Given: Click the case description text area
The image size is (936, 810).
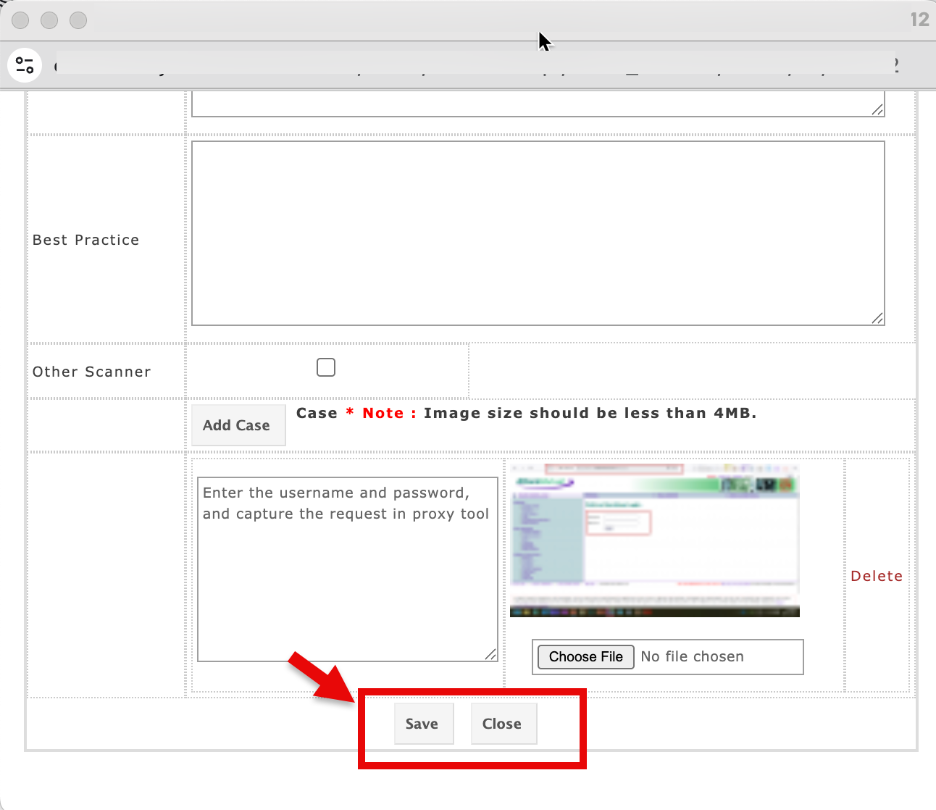Looking at the screenshot, I should pos(347,569).
